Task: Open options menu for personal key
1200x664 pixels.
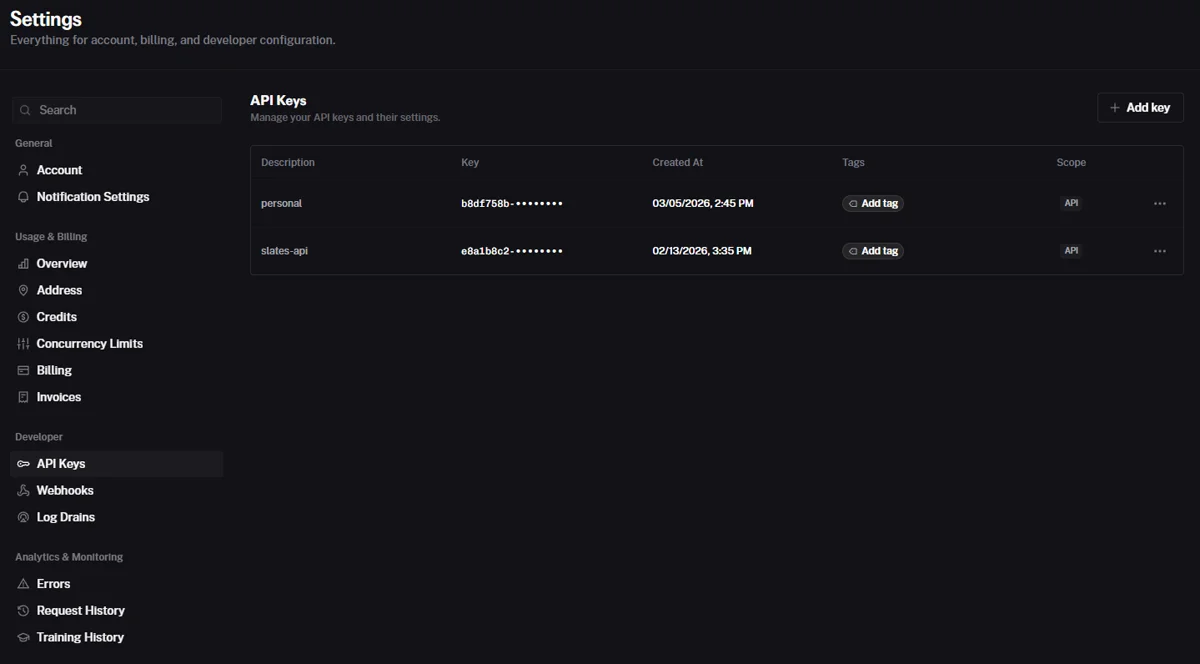Action: click(1159, 204)
